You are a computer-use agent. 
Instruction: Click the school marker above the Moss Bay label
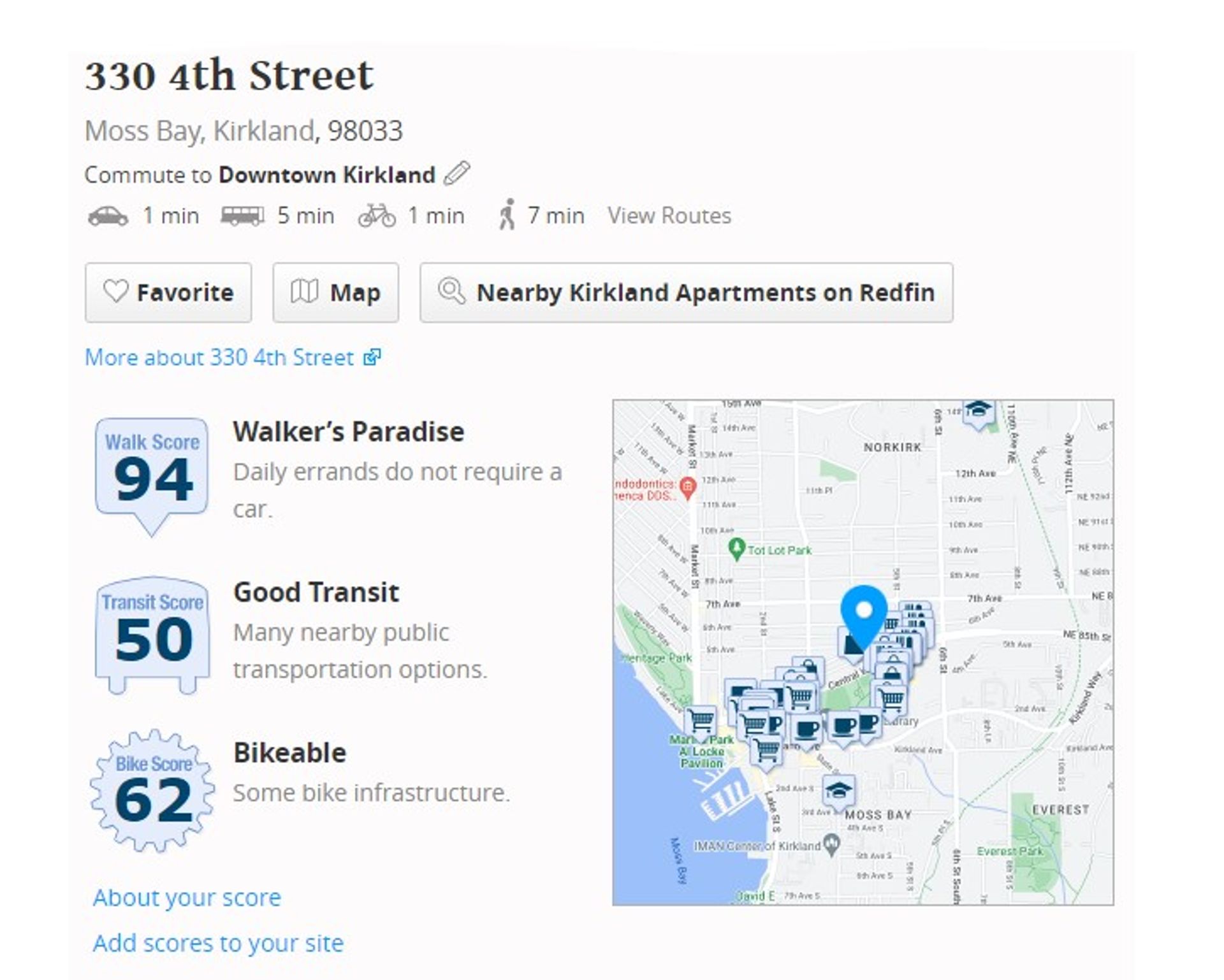838,791
